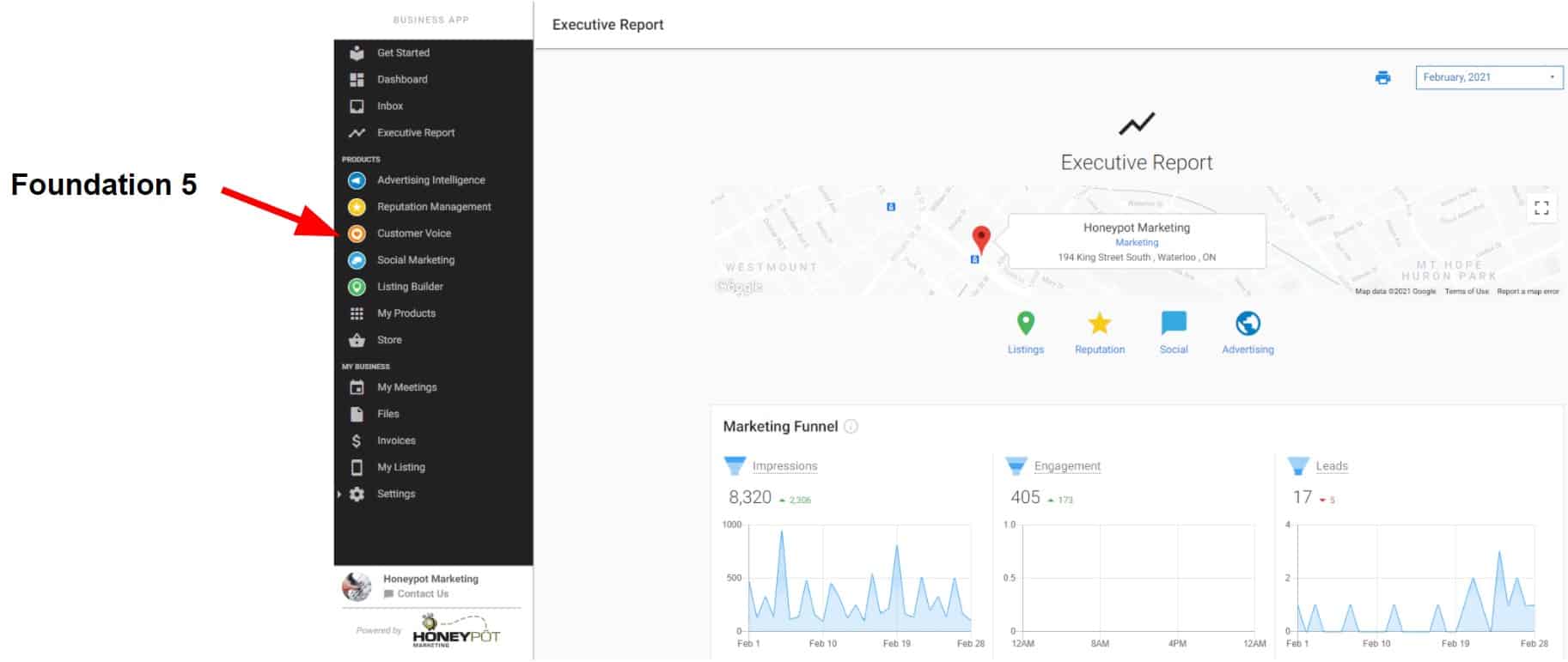1568x662 pixels.
Task: Click the Honeypot Marketing powered-by logo
Action: [455, 631]
